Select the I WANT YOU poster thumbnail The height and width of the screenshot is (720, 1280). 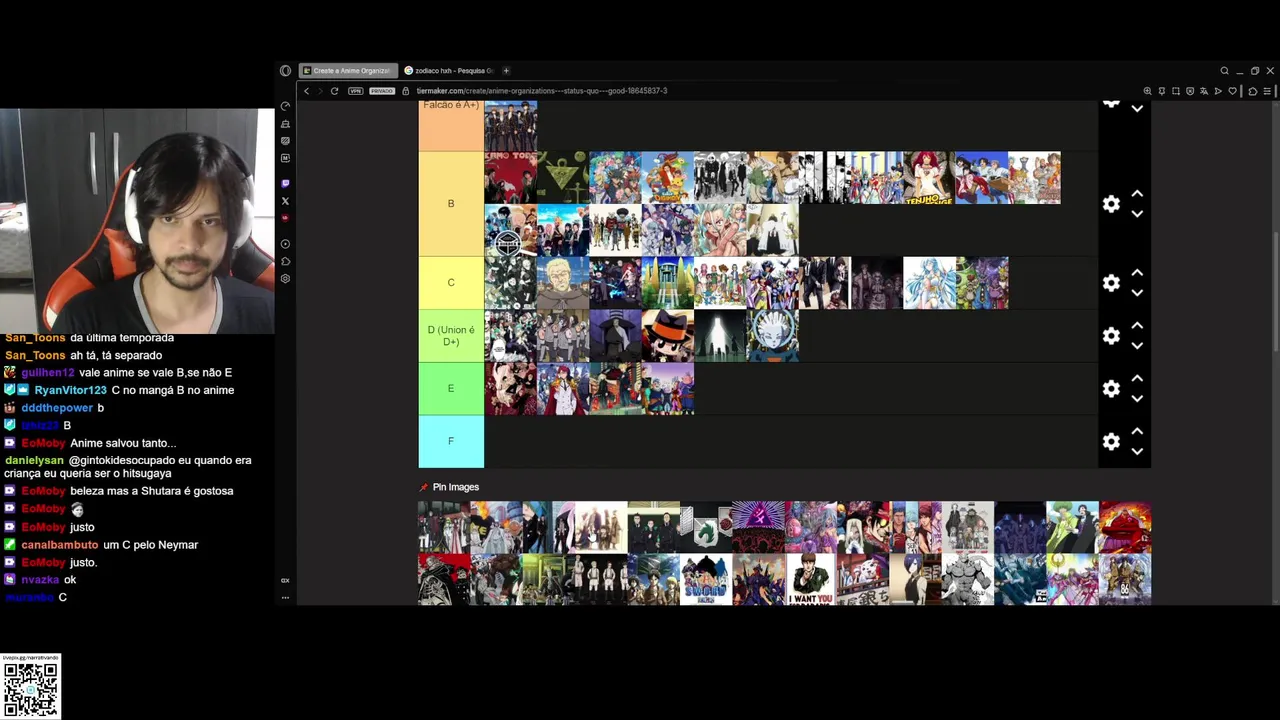pos(811,580)
